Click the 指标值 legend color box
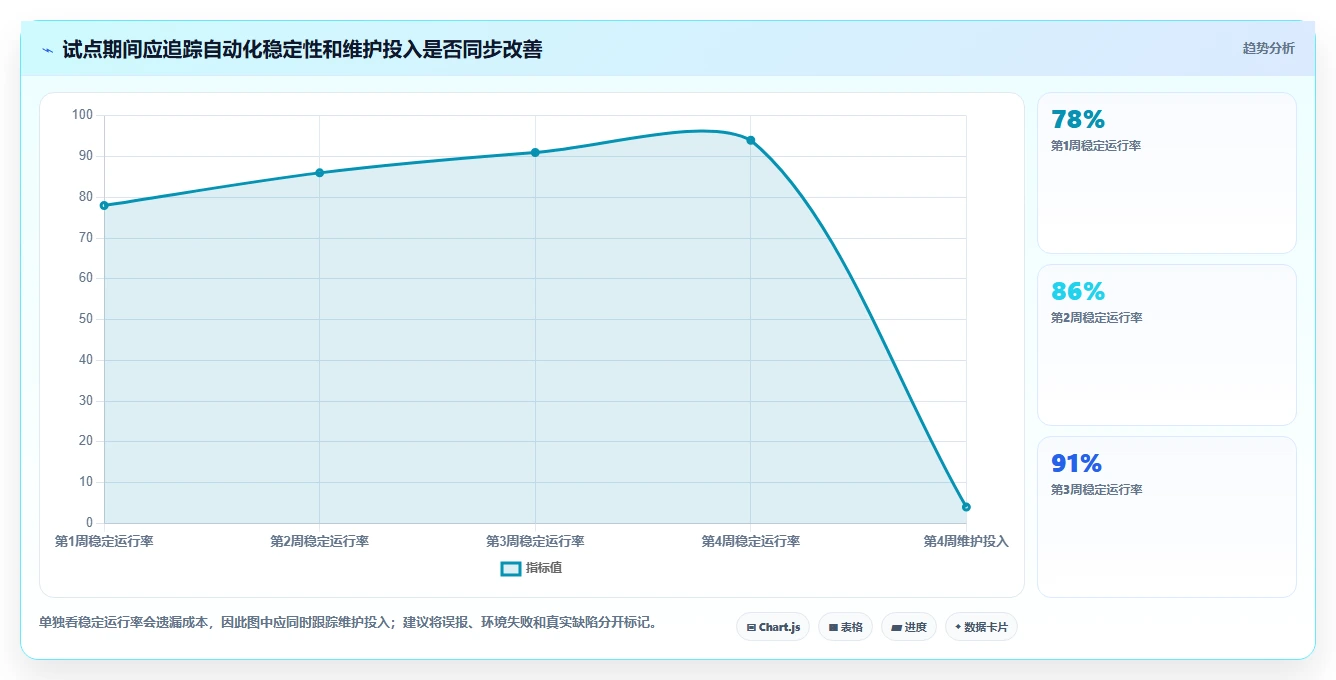The width and height of the screenshot is (1336, 680). 510,568
